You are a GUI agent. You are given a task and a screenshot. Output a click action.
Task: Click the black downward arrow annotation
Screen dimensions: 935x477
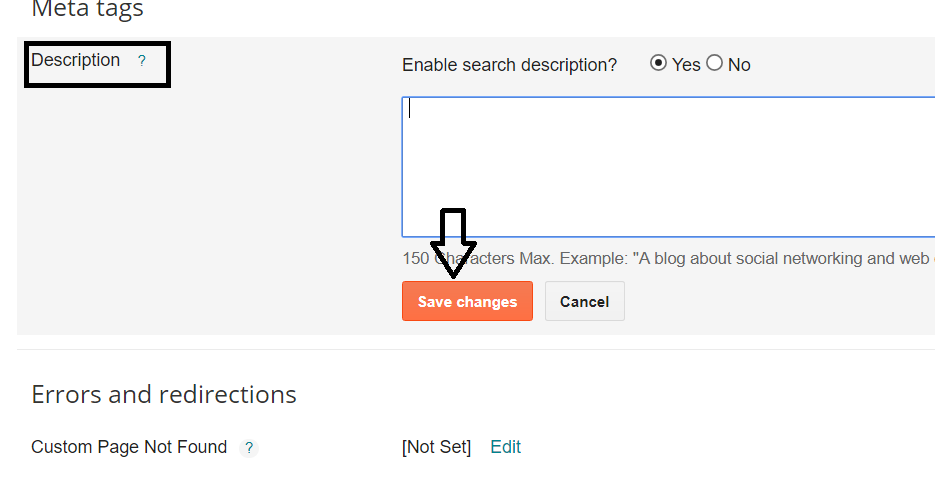(453, 242)
